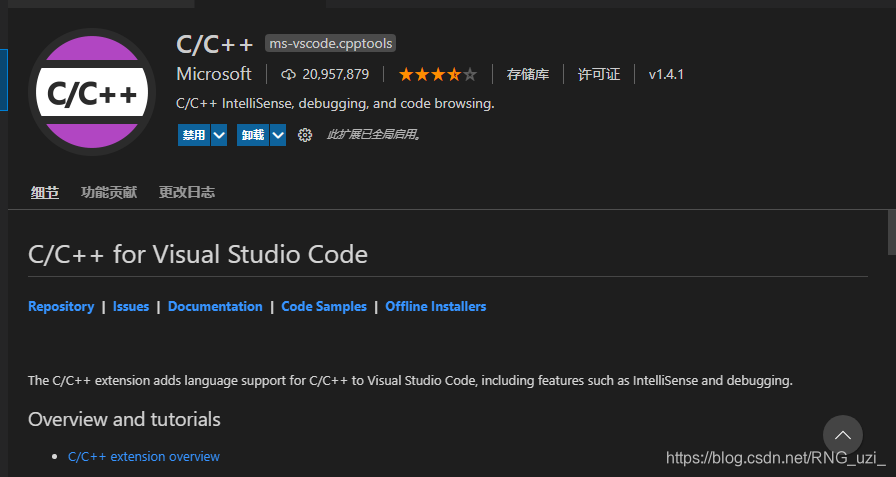Viewport: 896px width, 477px height.
Task: Click the 20,957,879 install count
Action: tap(335, 74)
